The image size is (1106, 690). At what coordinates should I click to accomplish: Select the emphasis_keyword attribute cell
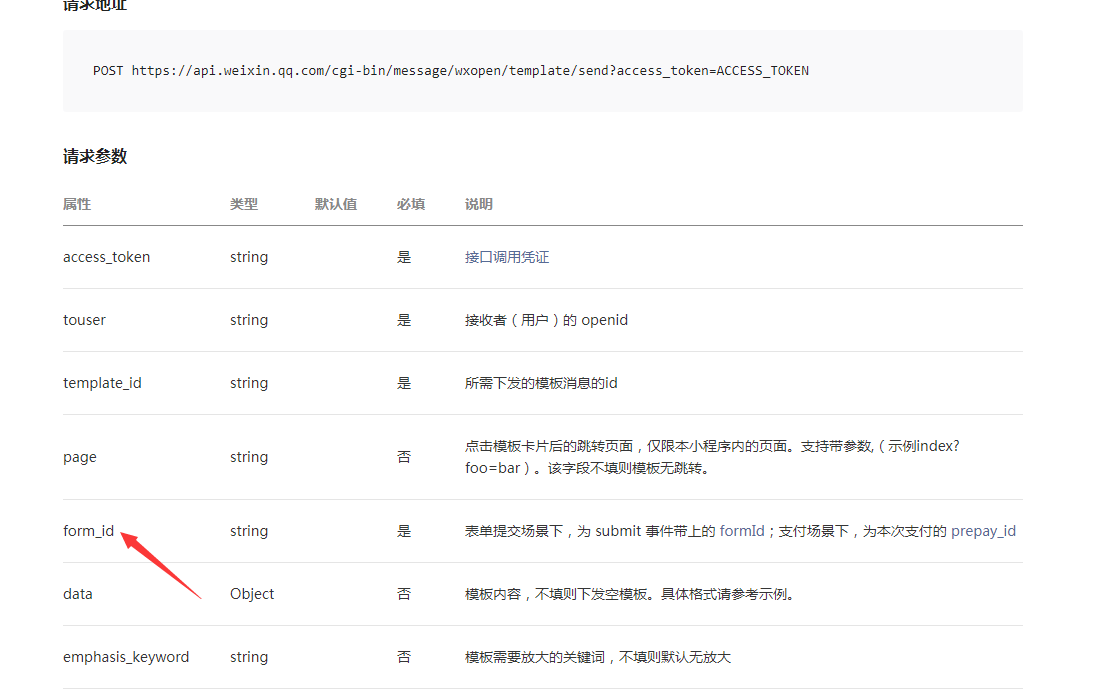coord(126,658)
